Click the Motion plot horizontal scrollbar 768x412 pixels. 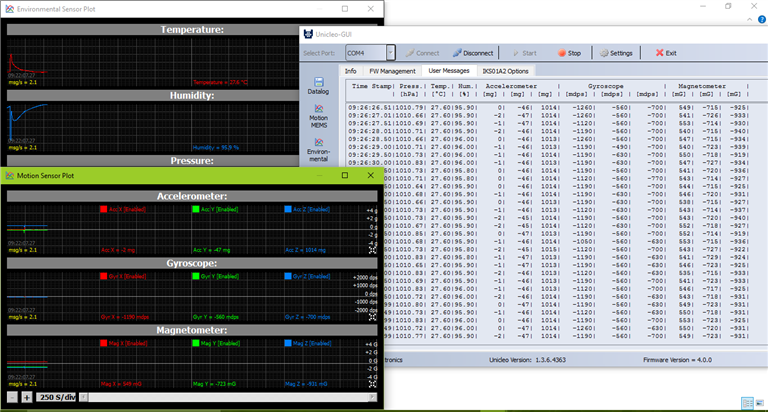(230, 398)
